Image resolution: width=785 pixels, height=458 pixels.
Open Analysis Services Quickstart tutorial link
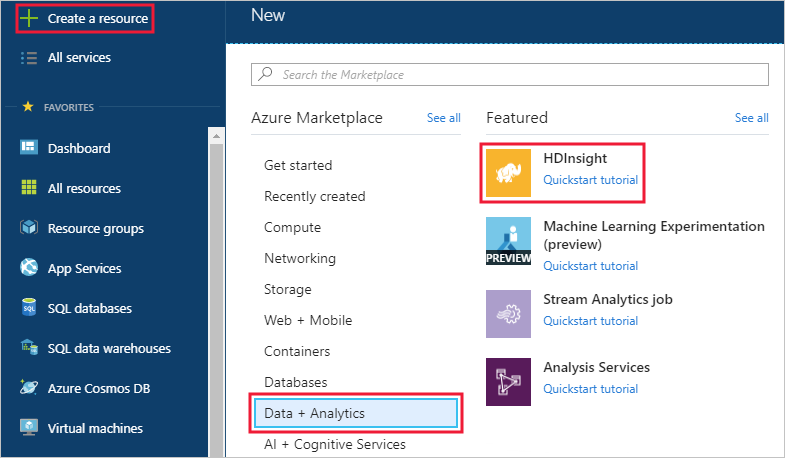point(590,389)
